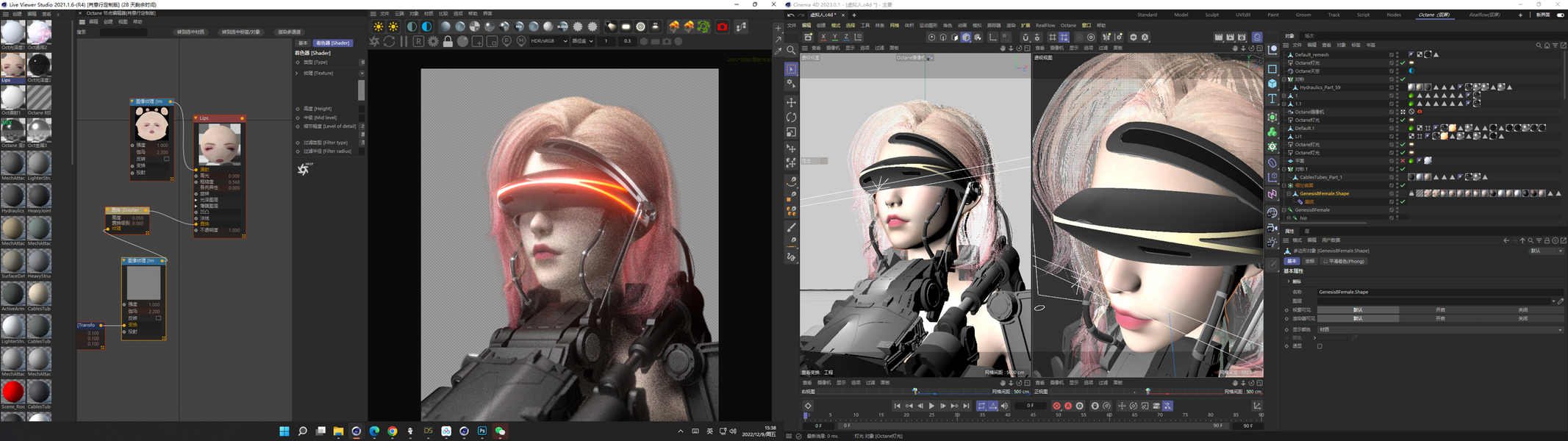The height and width of the screenshot is (441, 1568).
Task: Open WeChat from the Windows taskbar
Action: coord(500,431)
